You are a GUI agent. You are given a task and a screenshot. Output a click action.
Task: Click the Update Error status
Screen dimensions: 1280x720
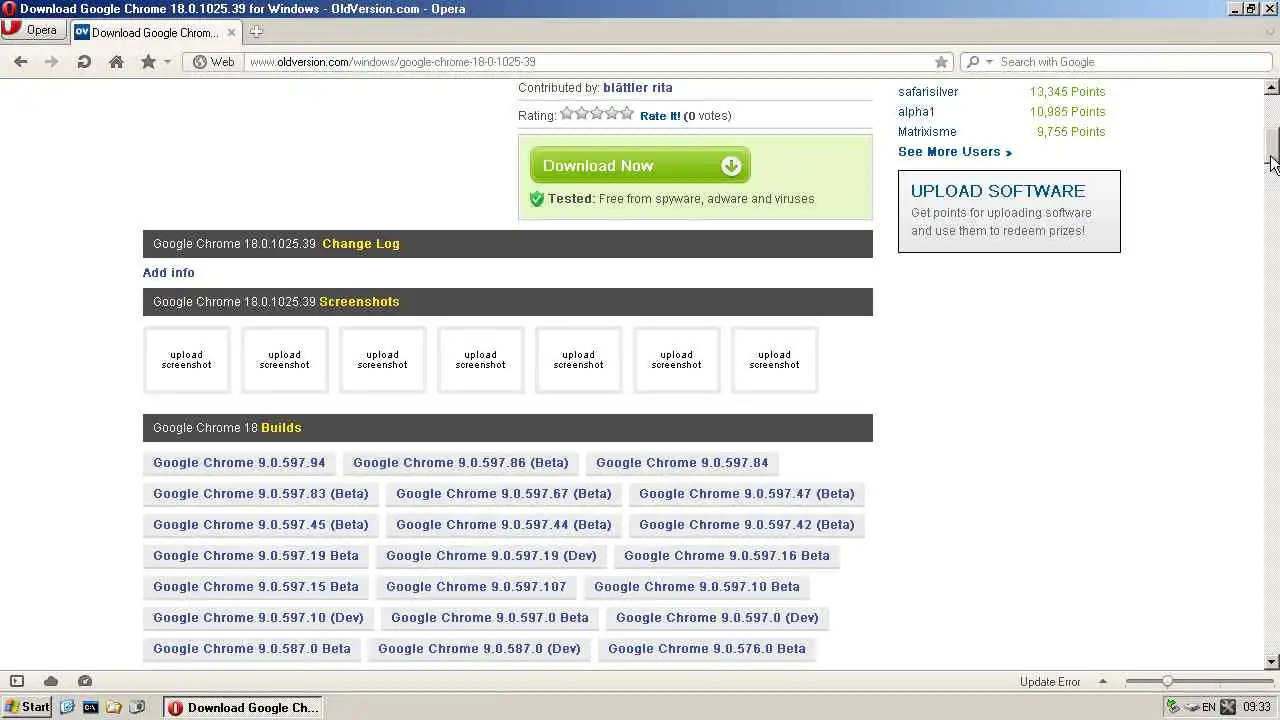[1050, 682]
